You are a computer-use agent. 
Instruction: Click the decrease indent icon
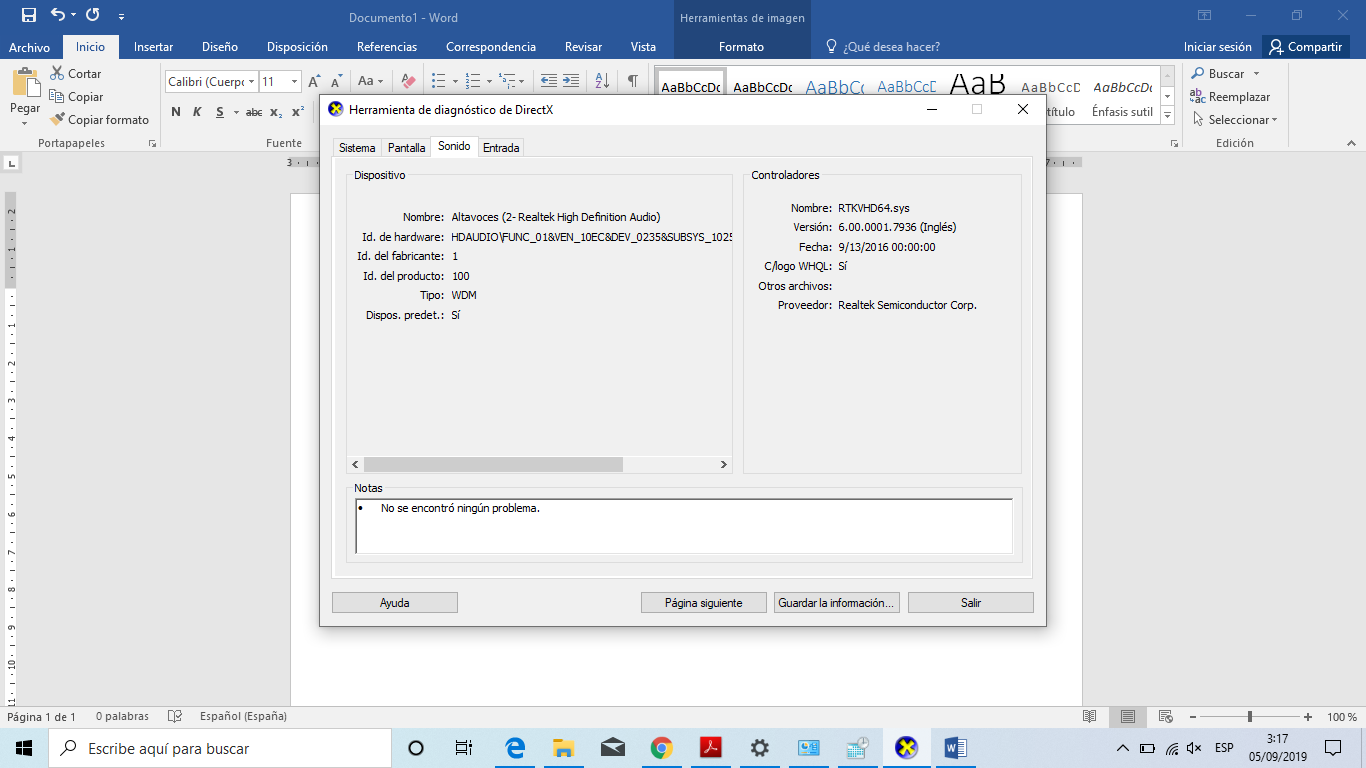click(x=548, y=81)
